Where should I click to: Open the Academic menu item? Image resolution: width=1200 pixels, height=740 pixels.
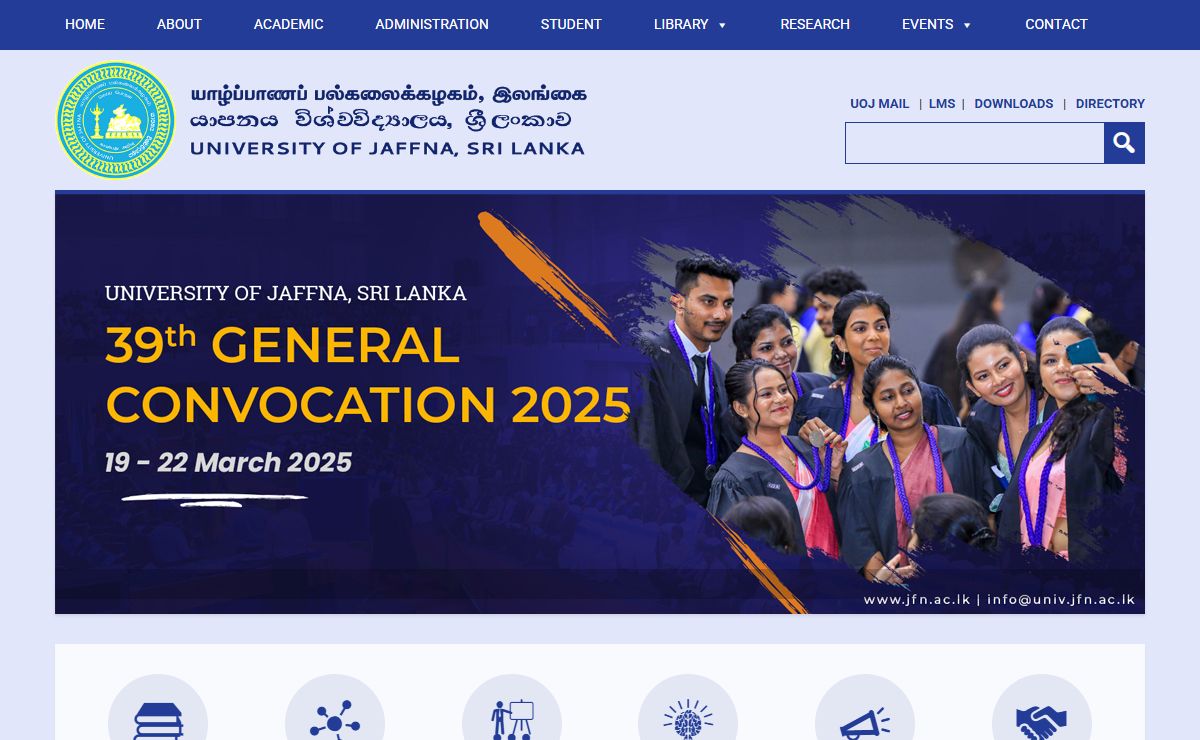pos(288,24)
